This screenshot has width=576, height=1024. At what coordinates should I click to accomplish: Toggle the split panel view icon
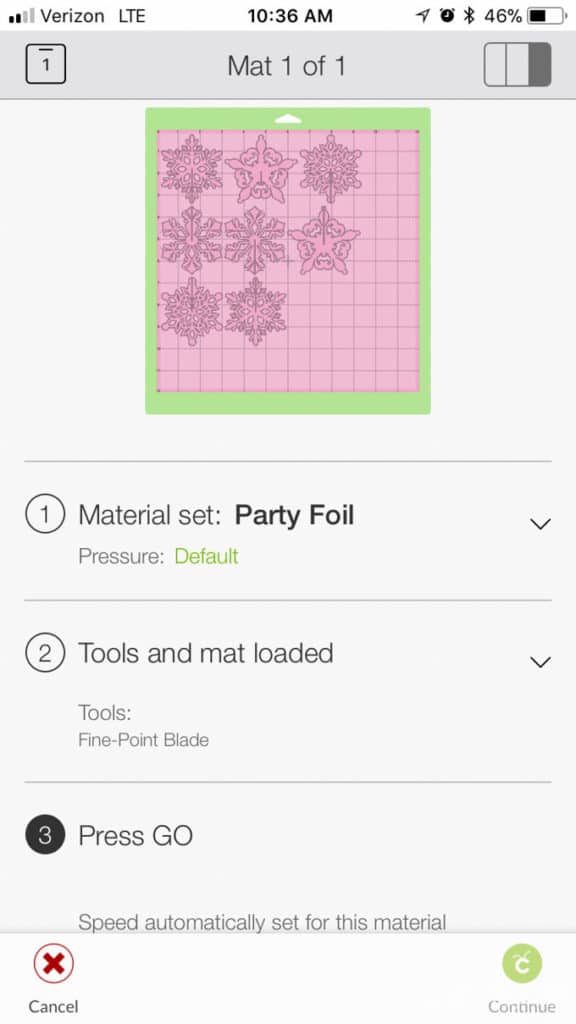[517, 65]
